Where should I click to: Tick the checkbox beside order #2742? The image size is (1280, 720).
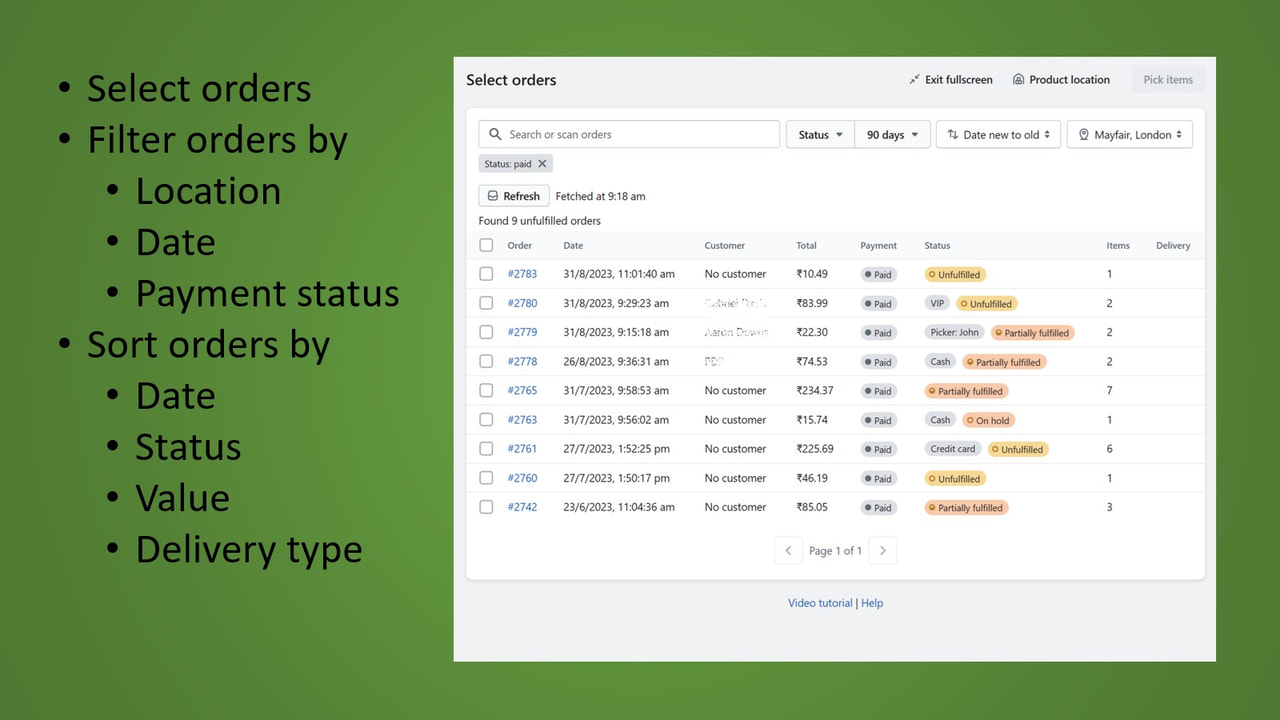tap(486, 507)
